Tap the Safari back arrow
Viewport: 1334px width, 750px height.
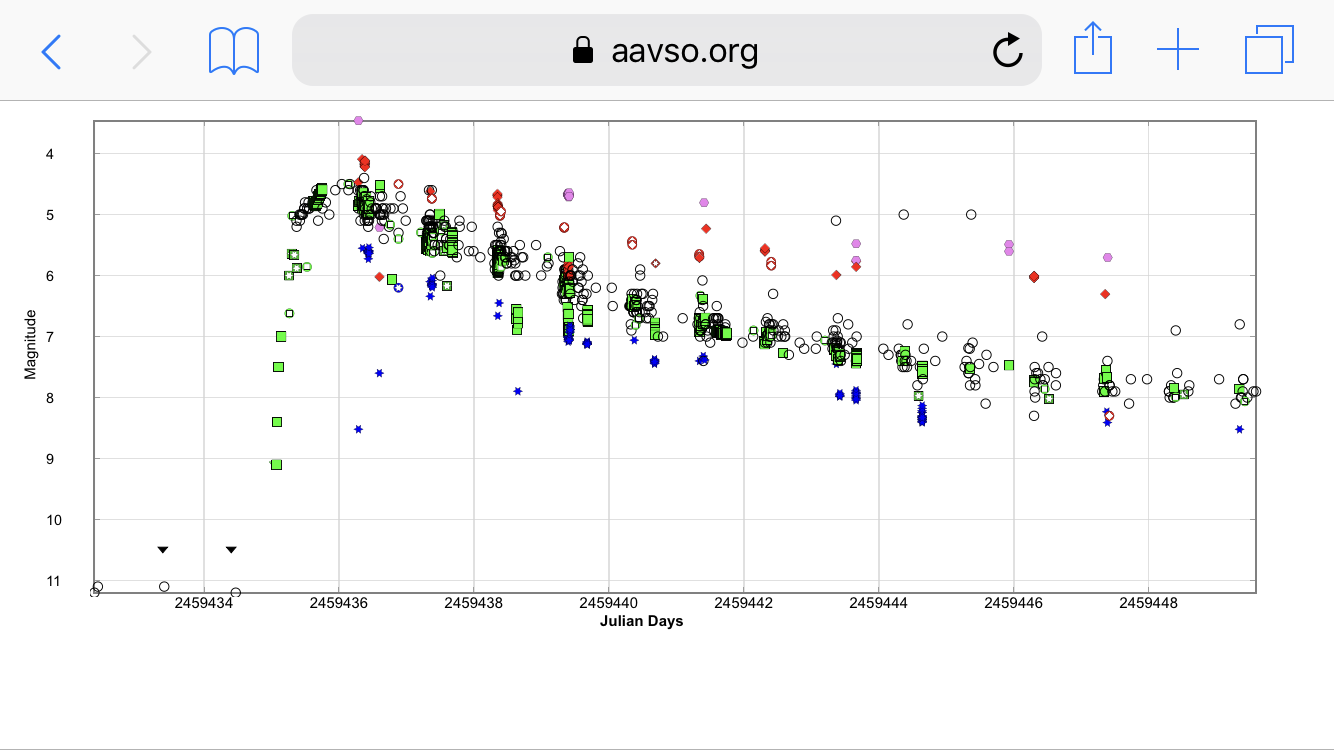[x=52, y=51]
